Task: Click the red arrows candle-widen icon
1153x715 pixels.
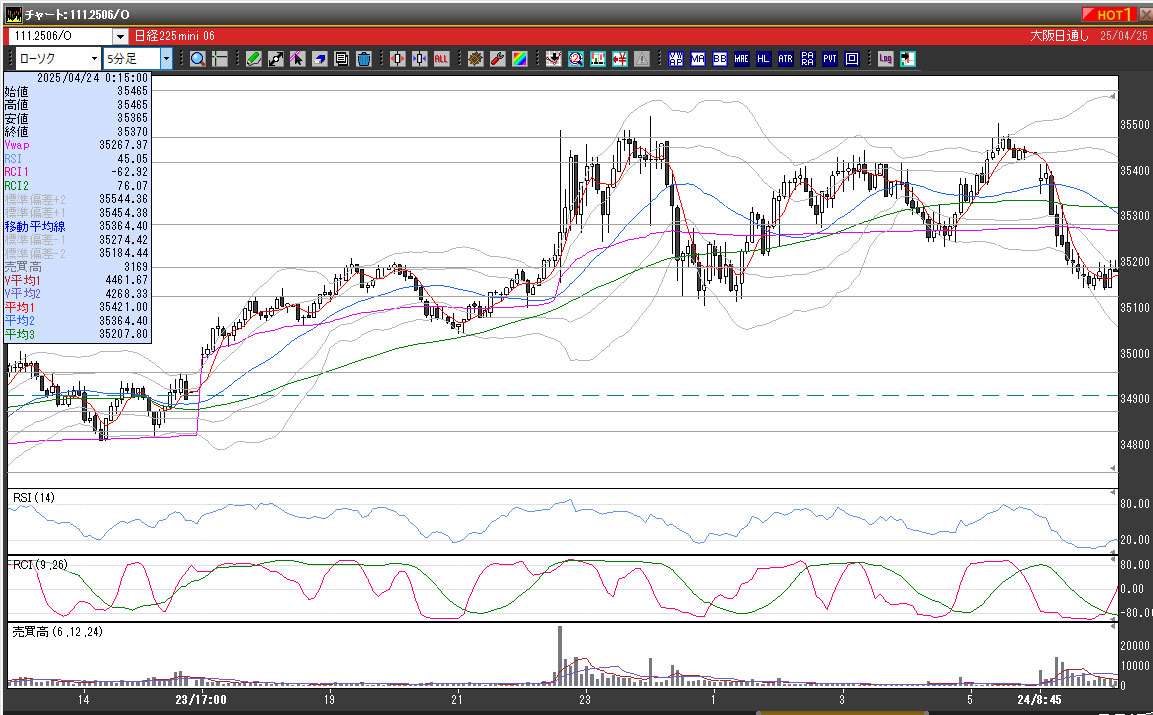Action: tap(398, 59)
